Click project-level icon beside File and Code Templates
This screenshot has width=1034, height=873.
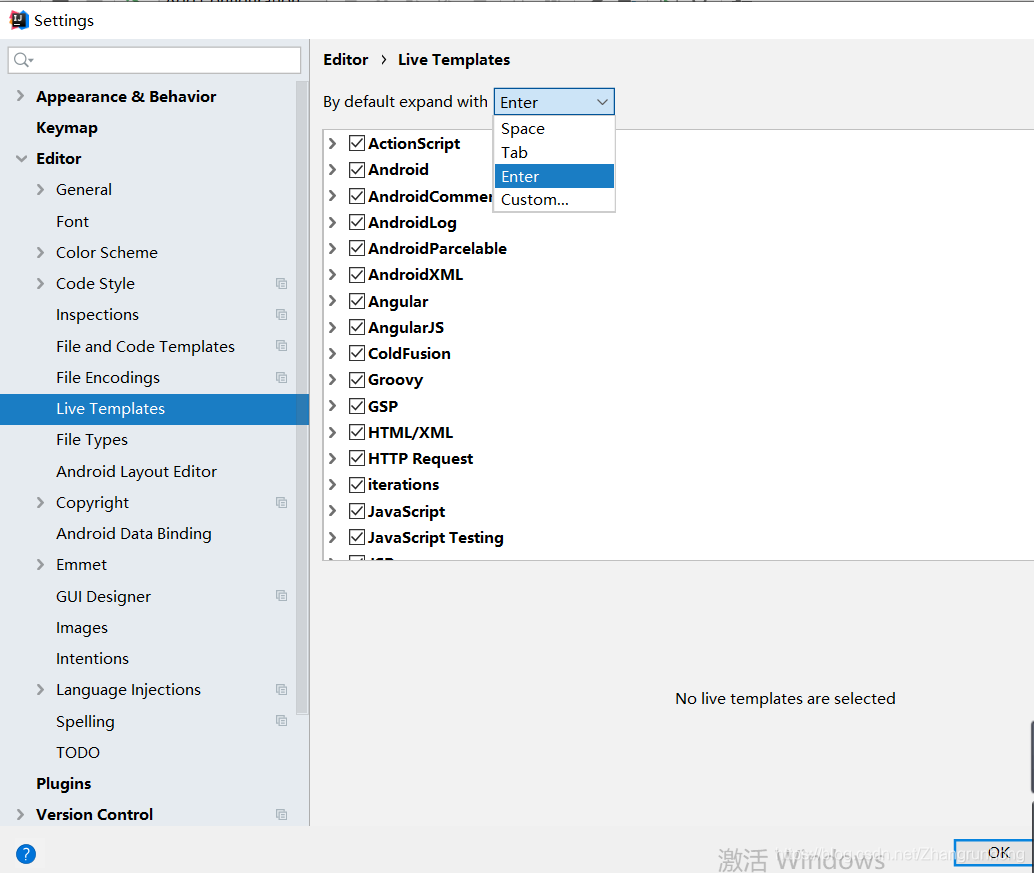pyautogui.click(x=282, y=346)
